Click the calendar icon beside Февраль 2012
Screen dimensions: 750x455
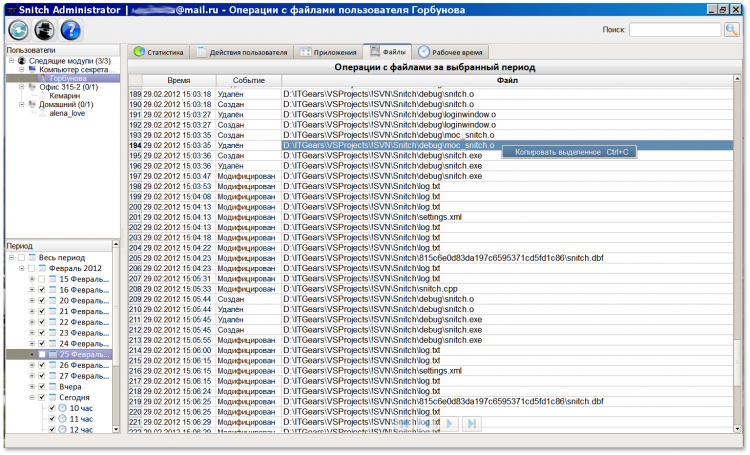(42, 268)
